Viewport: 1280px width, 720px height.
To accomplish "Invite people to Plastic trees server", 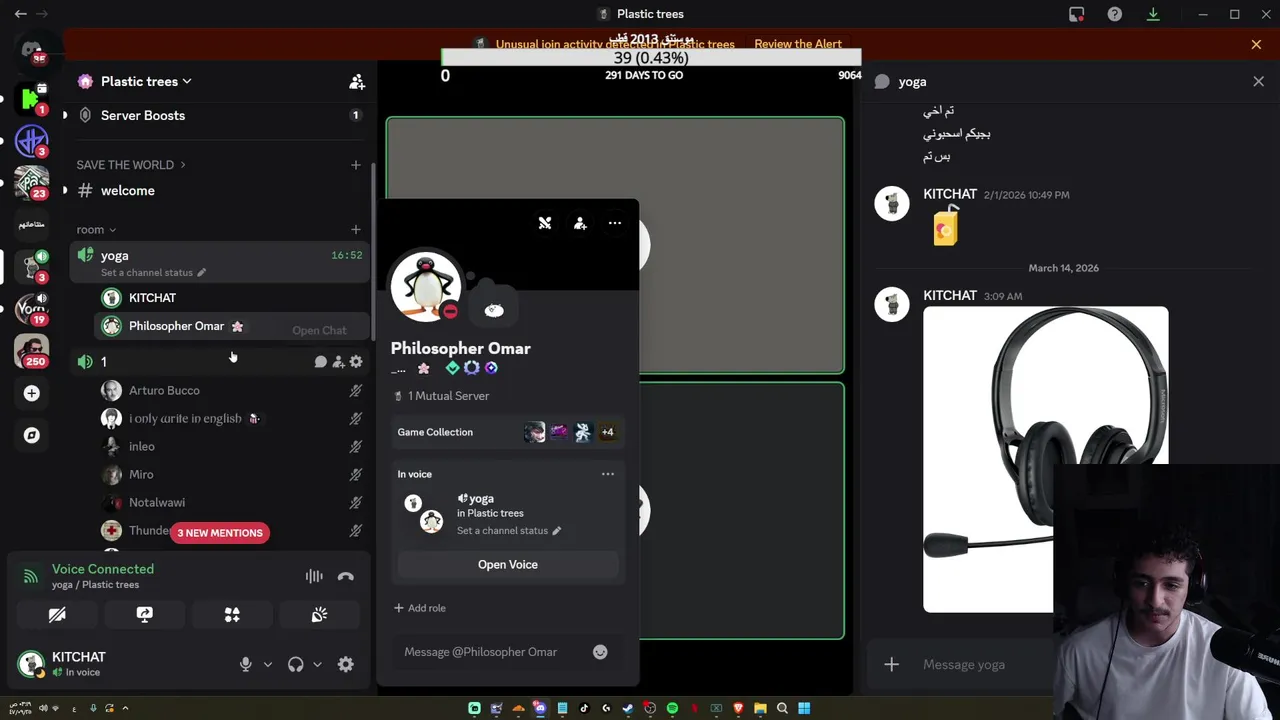I will click(x=357, y=82).
